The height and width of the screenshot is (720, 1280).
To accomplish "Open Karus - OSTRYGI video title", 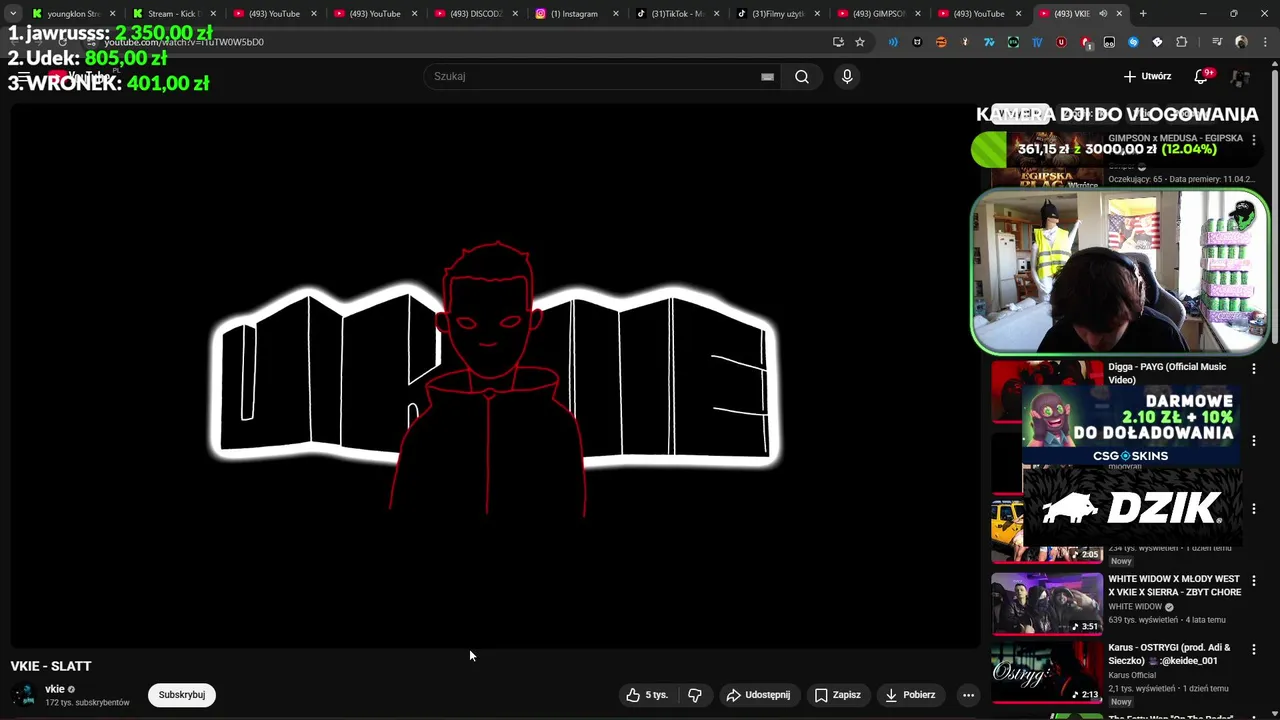I will [1169, 654].
